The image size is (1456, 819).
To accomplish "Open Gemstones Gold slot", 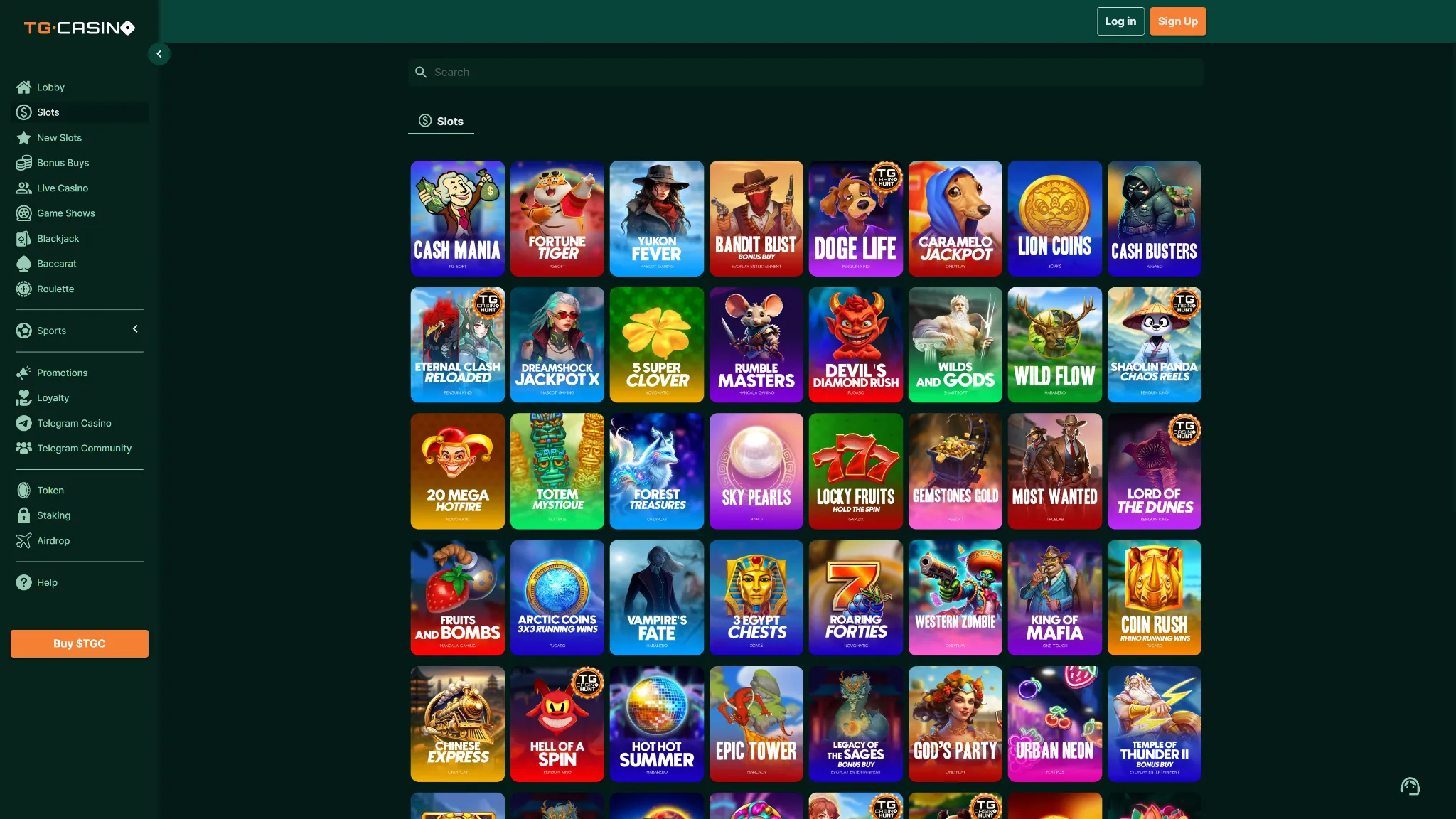I will tap(955, 471).
